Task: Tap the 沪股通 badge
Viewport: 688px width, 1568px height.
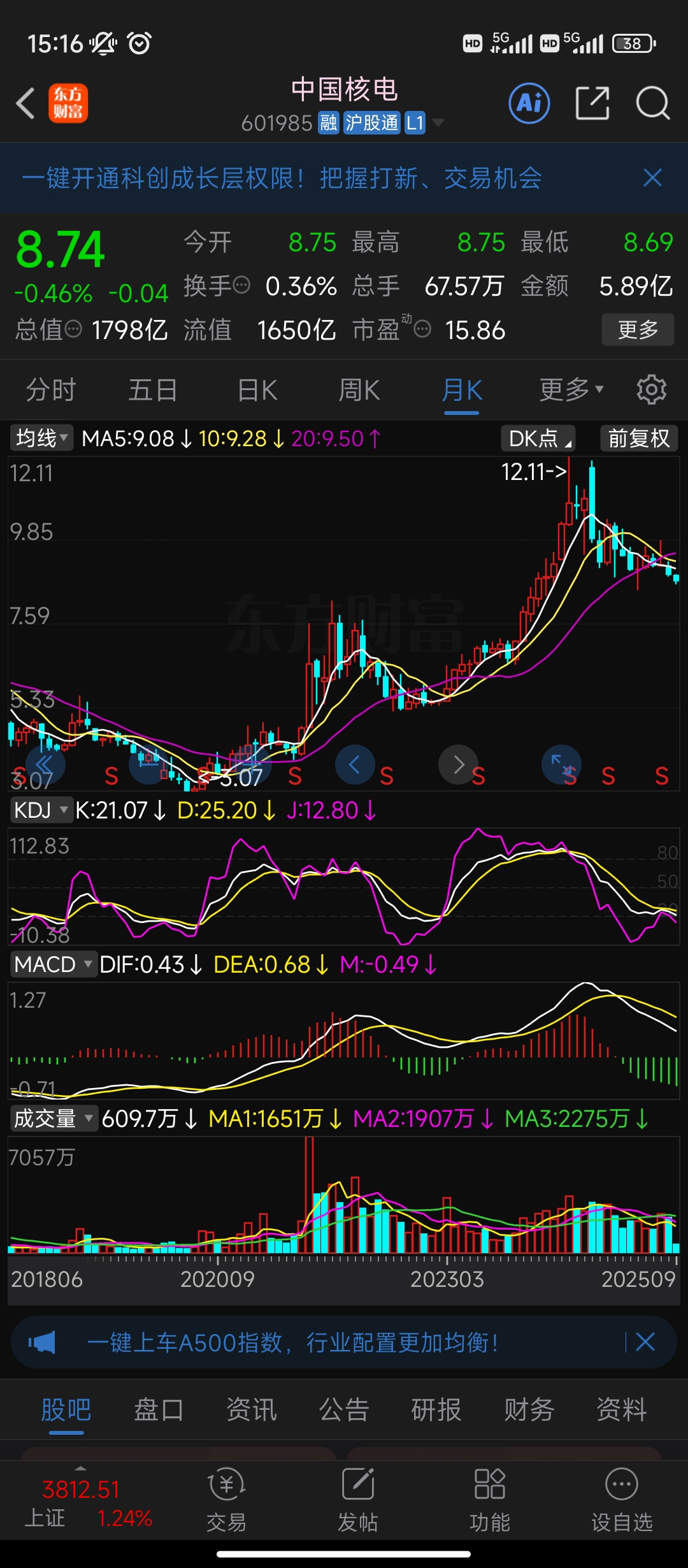Action: pyautogui.click(x=372, y=122)
